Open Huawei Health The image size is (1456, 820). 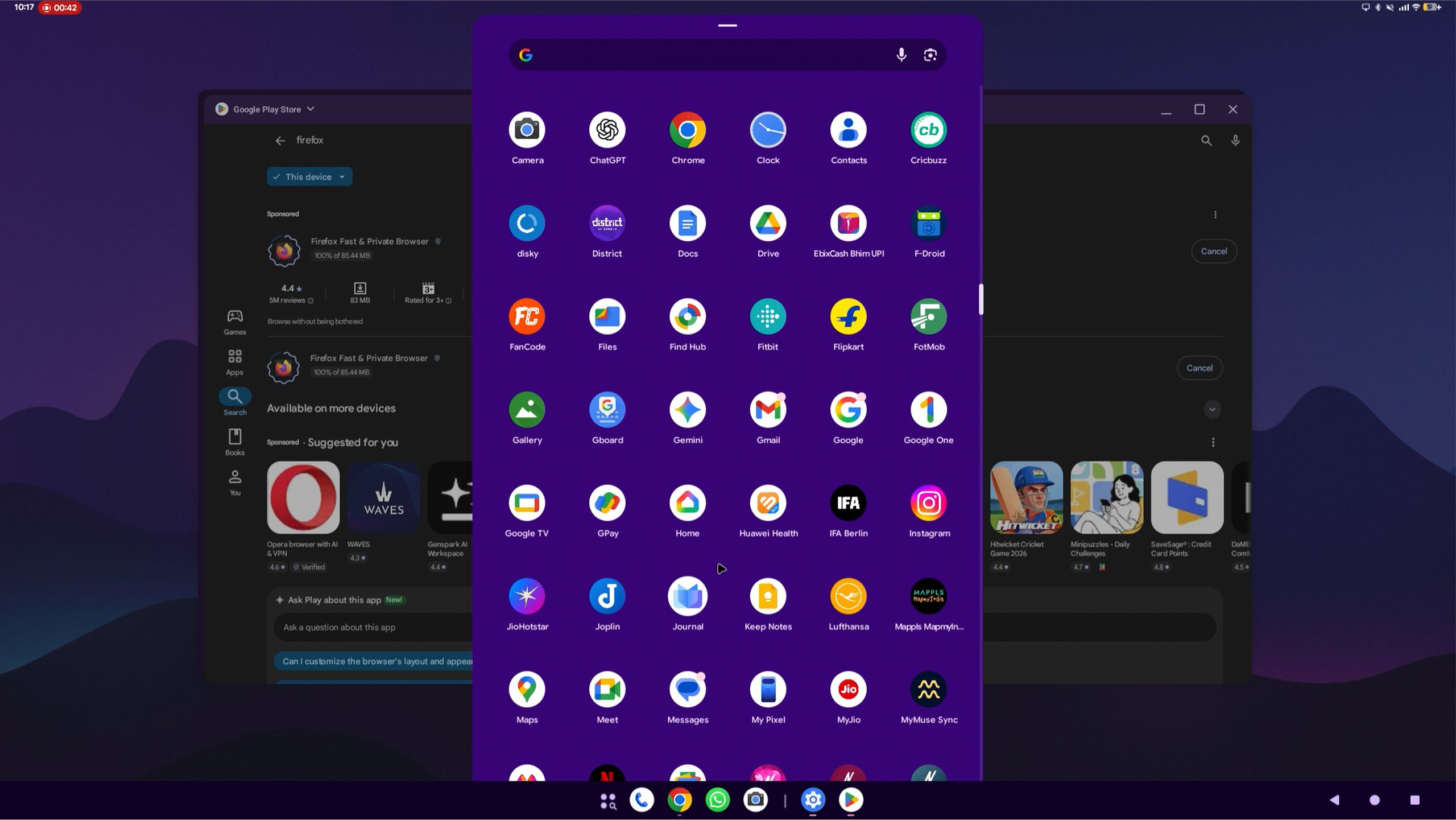pos(768,504)
